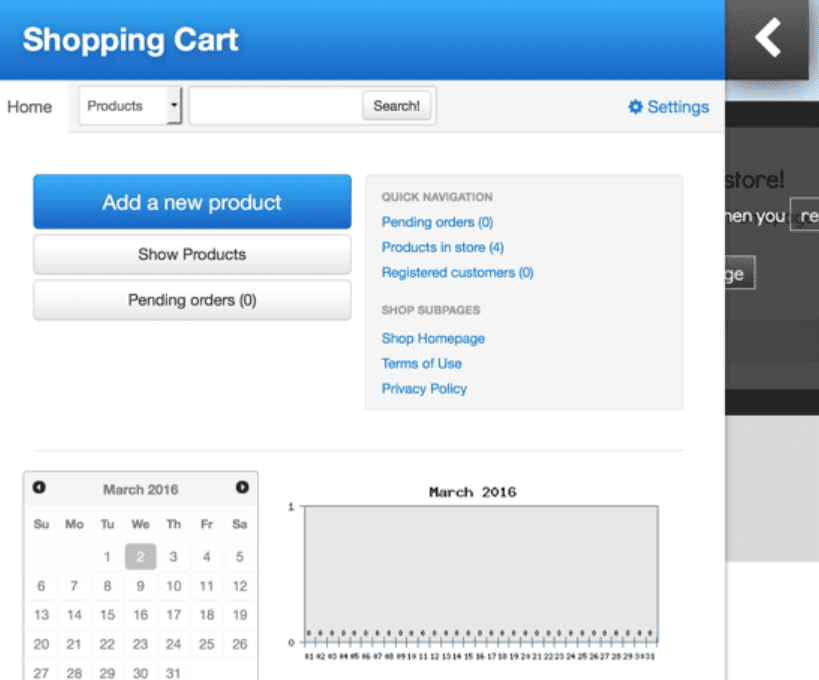Open Registered customers (0) link

[x=457, y=273]
